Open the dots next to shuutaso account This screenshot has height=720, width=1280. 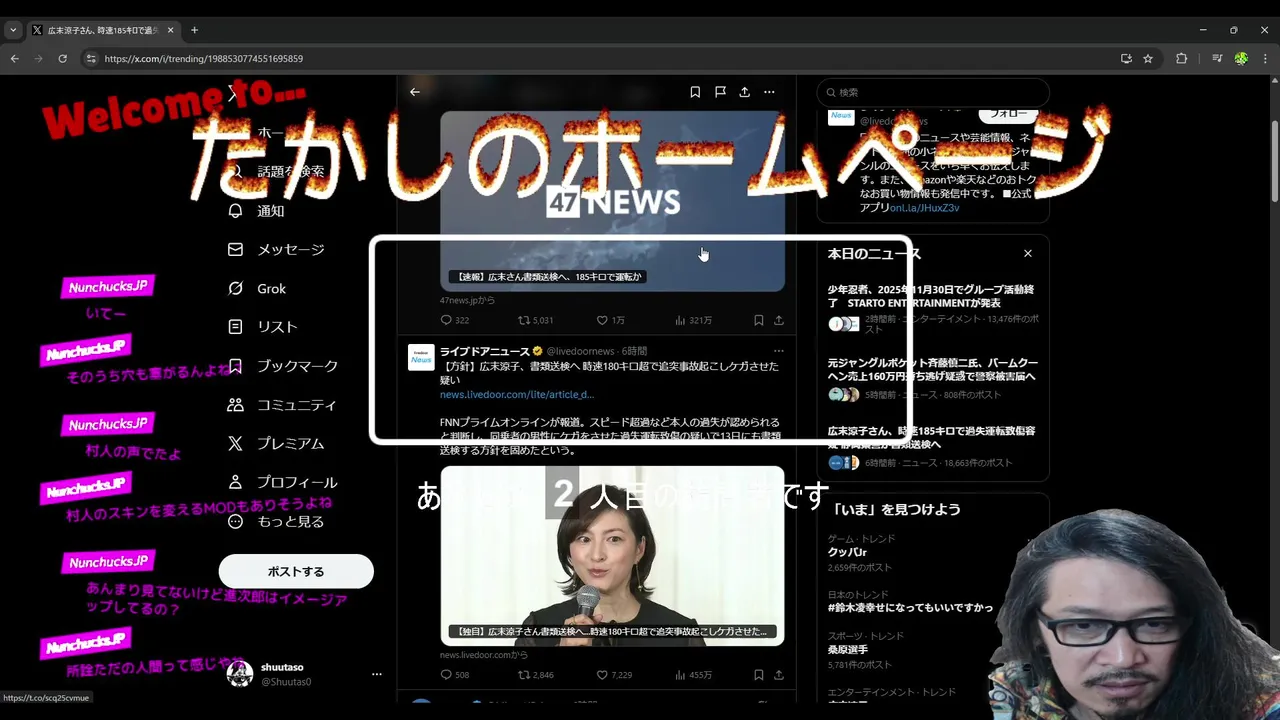tap(377, 674)
